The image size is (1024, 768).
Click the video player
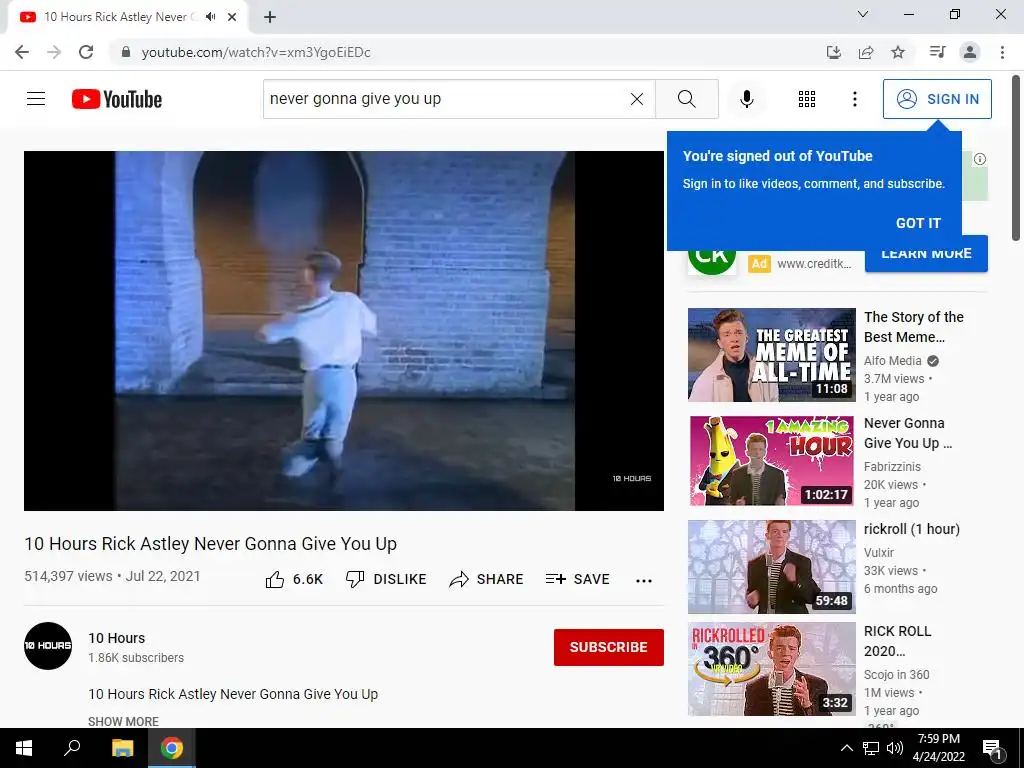(x=344, y=331)
